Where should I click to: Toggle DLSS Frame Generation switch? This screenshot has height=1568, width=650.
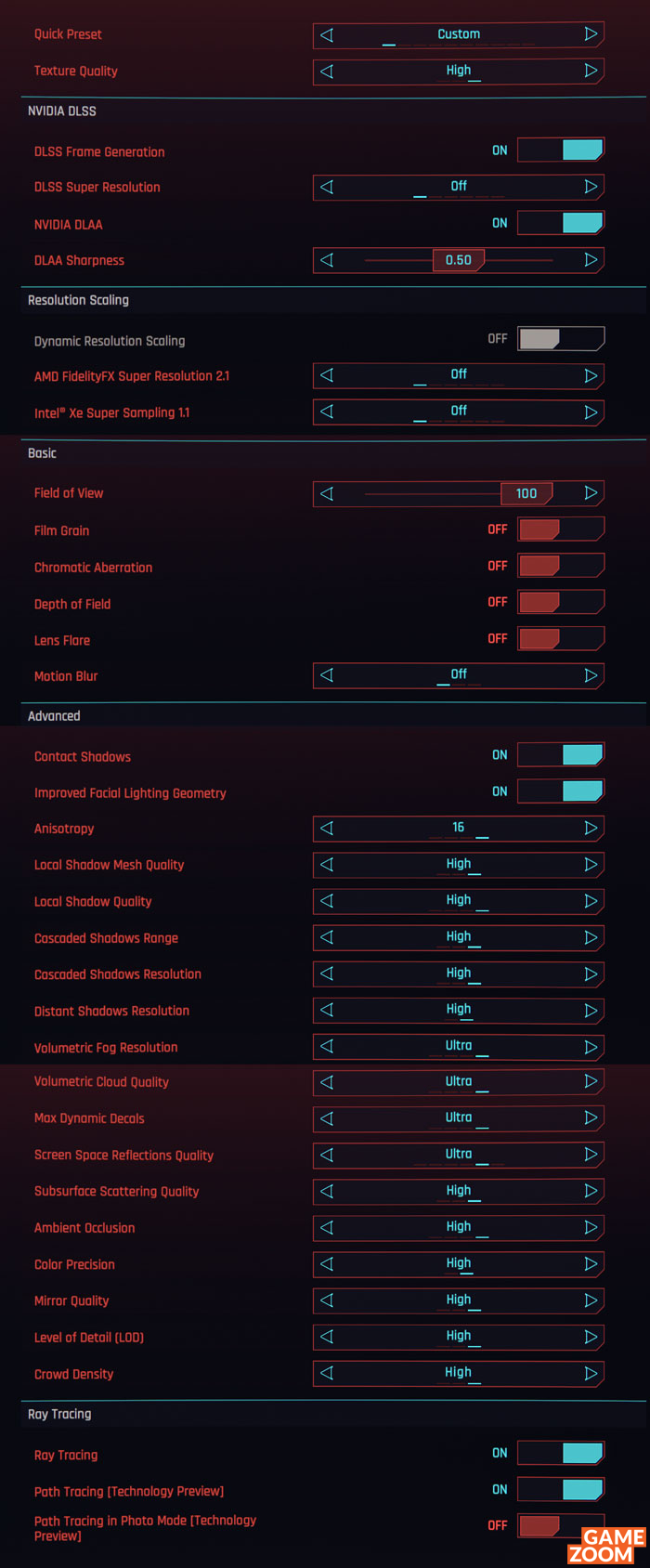(x=561, y=150)
